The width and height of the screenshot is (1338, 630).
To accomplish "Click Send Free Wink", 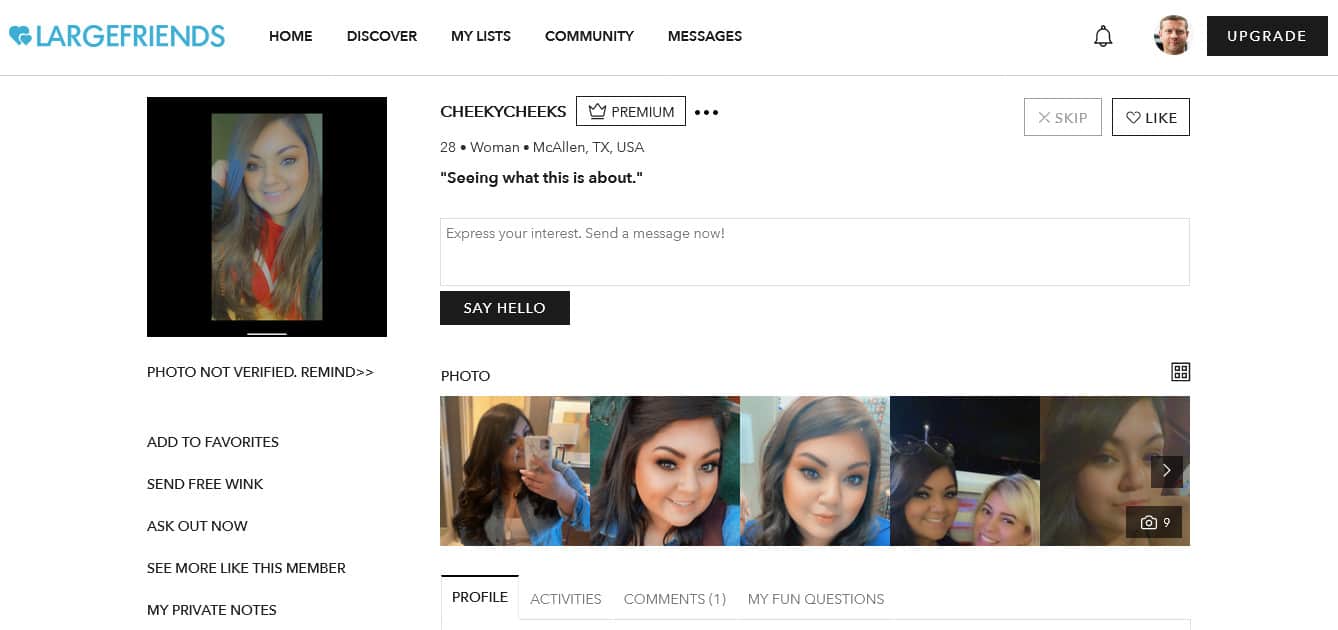I will 205,484.
